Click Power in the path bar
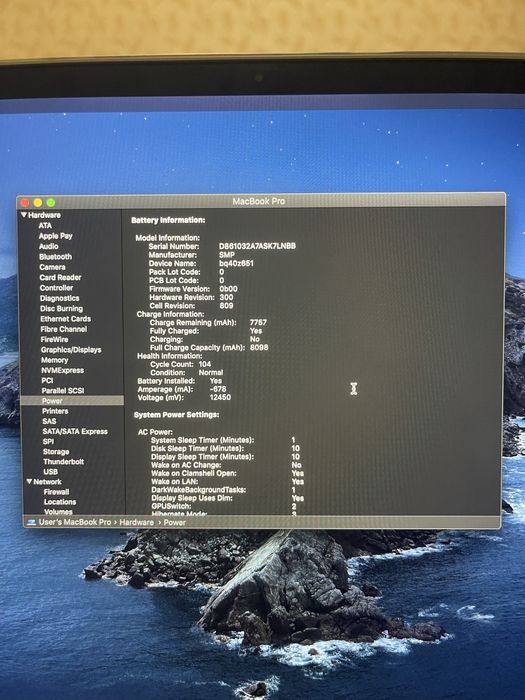The height and width of the screenshot is (700, 525). [175, 522]
